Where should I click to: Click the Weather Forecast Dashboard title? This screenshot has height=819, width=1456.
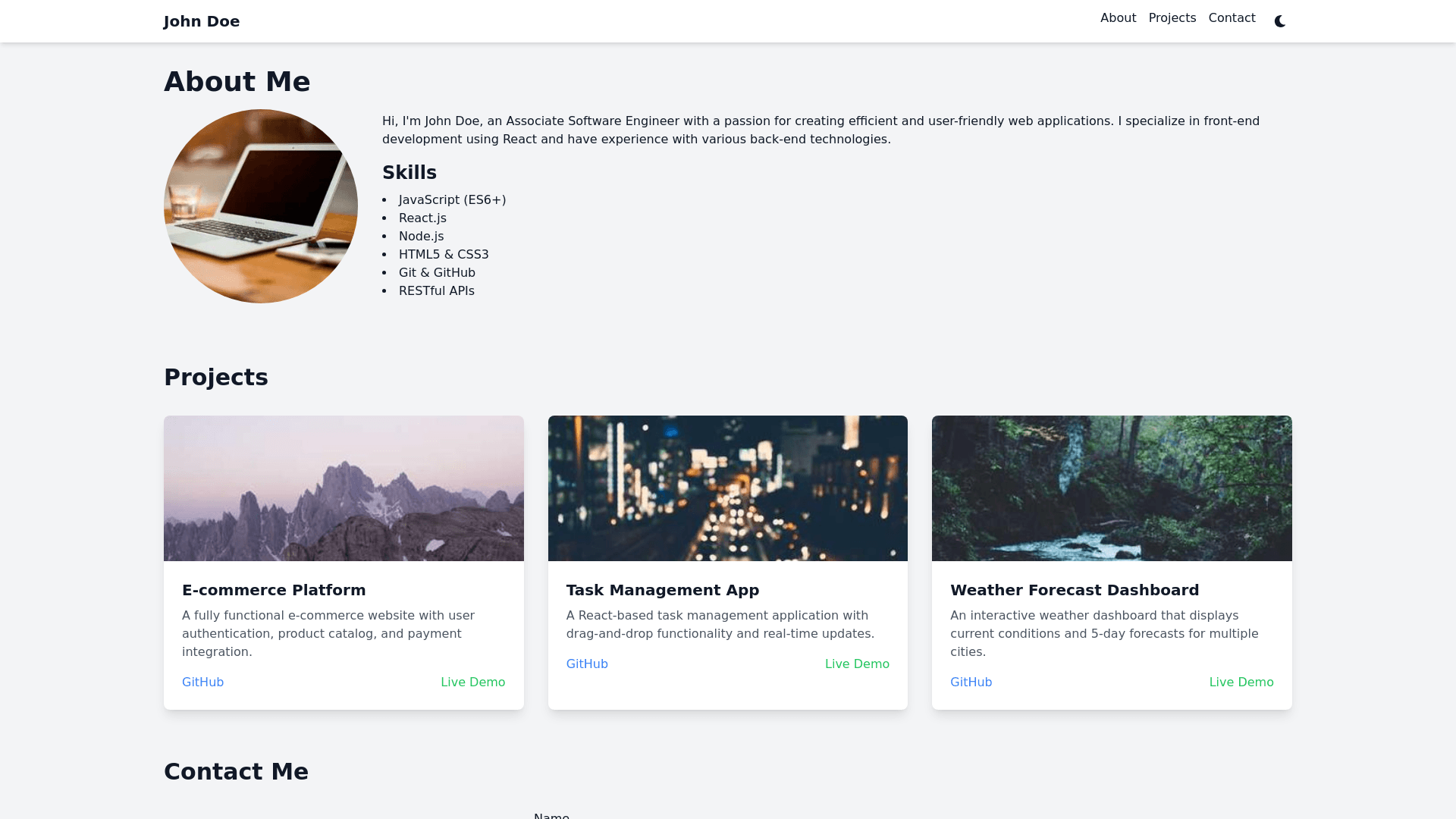[1075, 590]
